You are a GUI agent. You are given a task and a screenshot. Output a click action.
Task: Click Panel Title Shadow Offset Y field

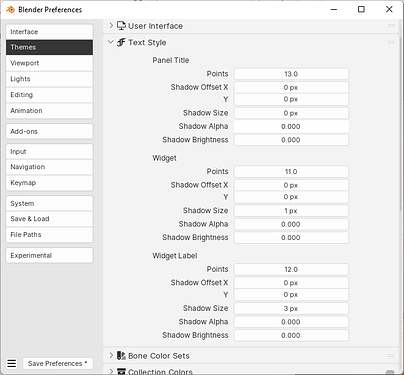coord(291,99)
